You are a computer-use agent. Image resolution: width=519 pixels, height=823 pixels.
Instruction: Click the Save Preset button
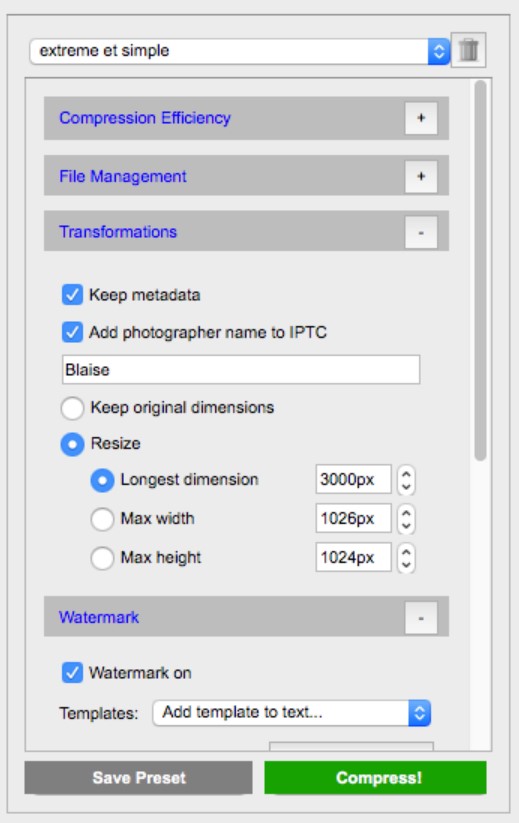coord(139,777)
